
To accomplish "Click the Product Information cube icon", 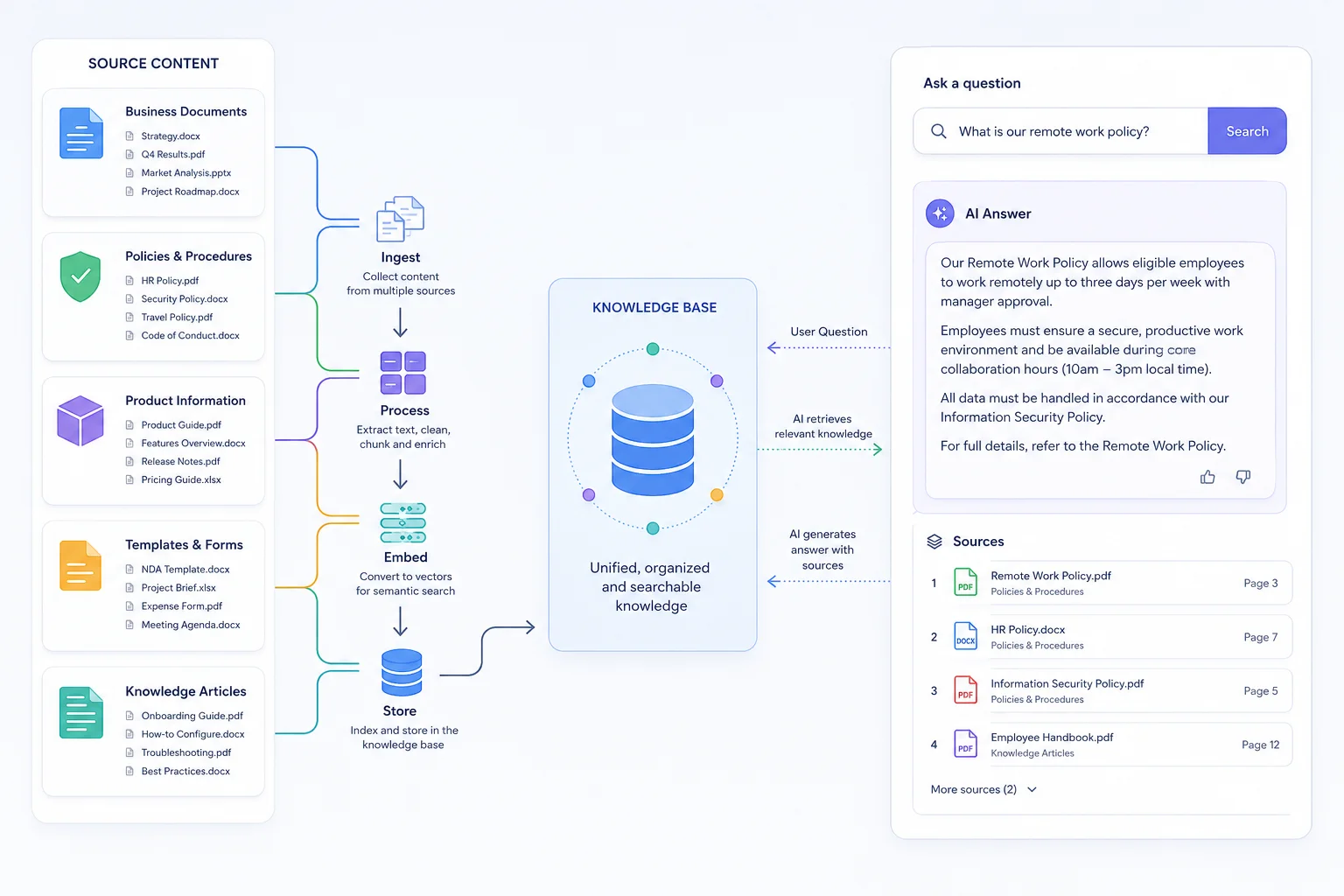I will coord(80,421).
